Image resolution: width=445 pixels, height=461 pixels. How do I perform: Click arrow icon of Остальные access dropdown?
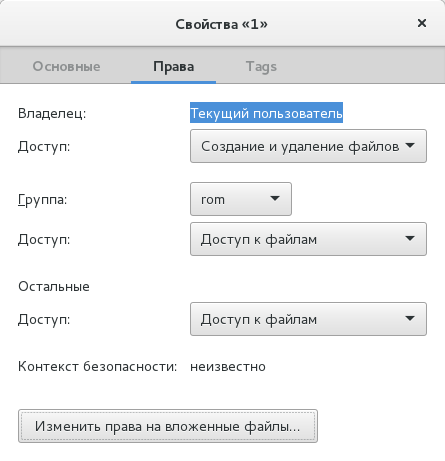[410, 318]
